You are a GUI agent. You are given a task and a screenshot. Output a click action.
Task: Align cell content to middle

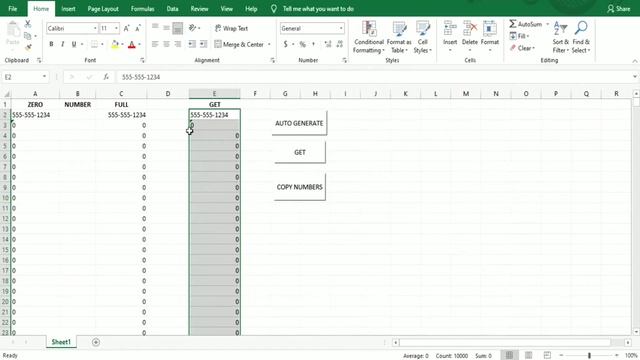[x=166, y=28]
